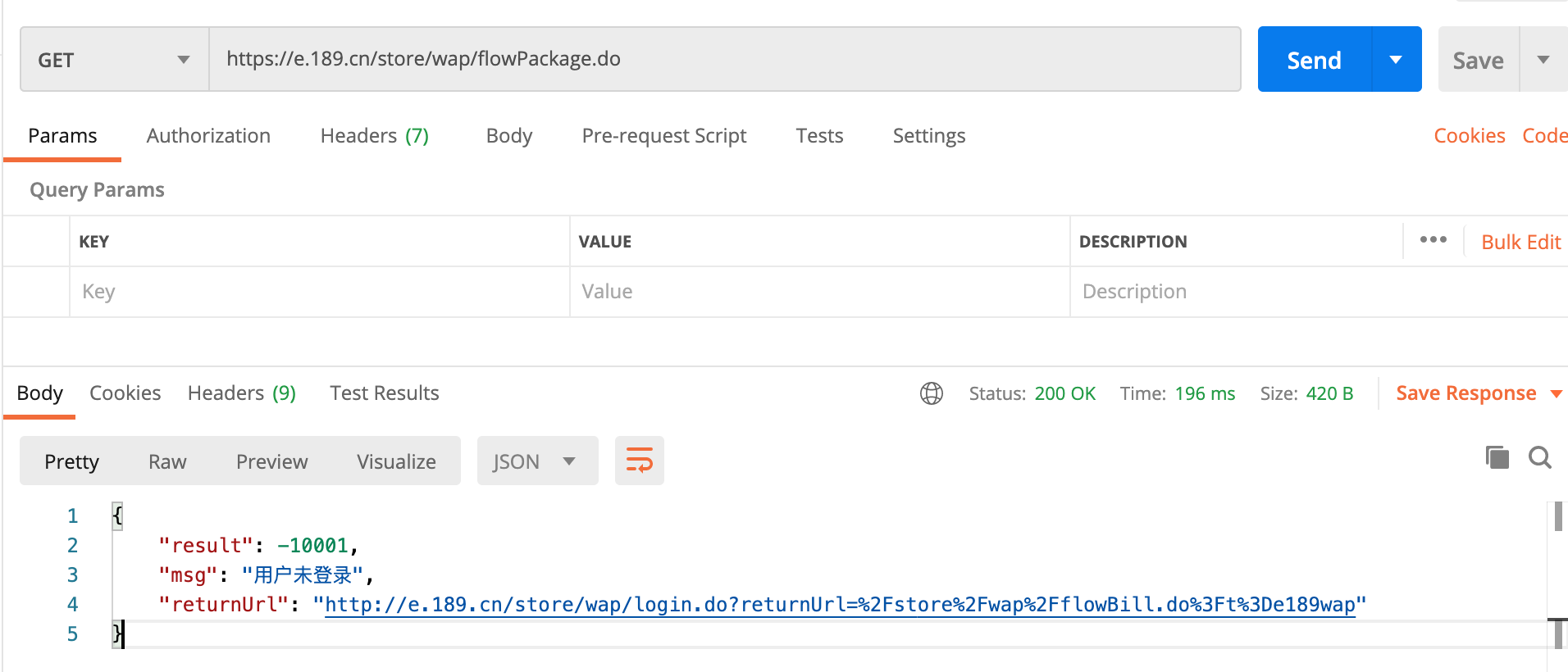Select the Visualize view

(x=396, y=461)
